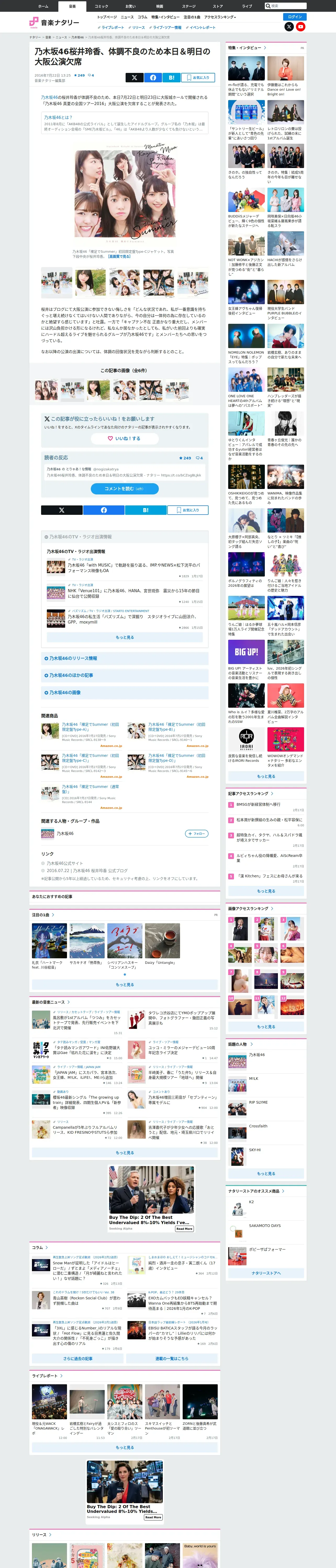Bookmark on Hatena B! below the headline
Screen dimensions: 336x1568
pos(171,77)
